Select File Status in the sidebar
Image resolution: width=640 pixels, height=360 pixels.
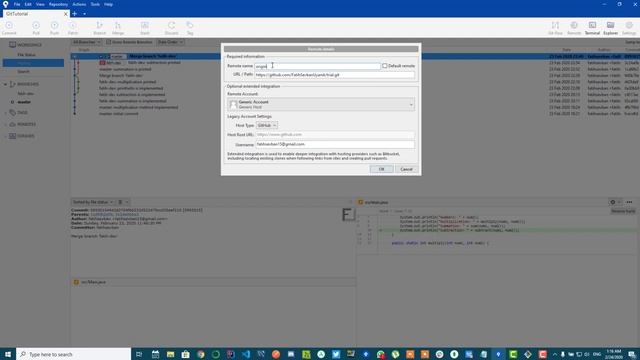point(26,55)
